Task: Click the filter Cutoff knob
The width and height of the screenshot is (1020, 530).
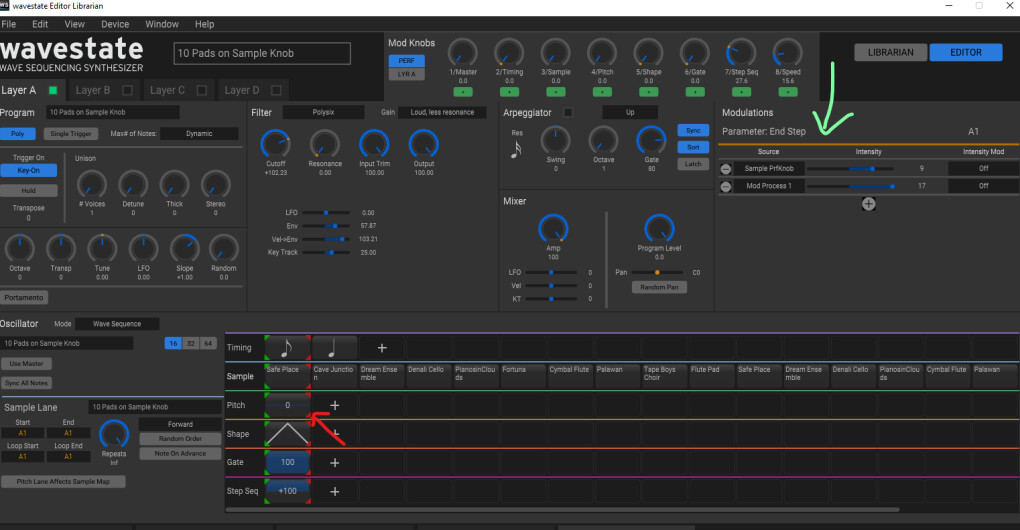Action: [x=275, y=144]
